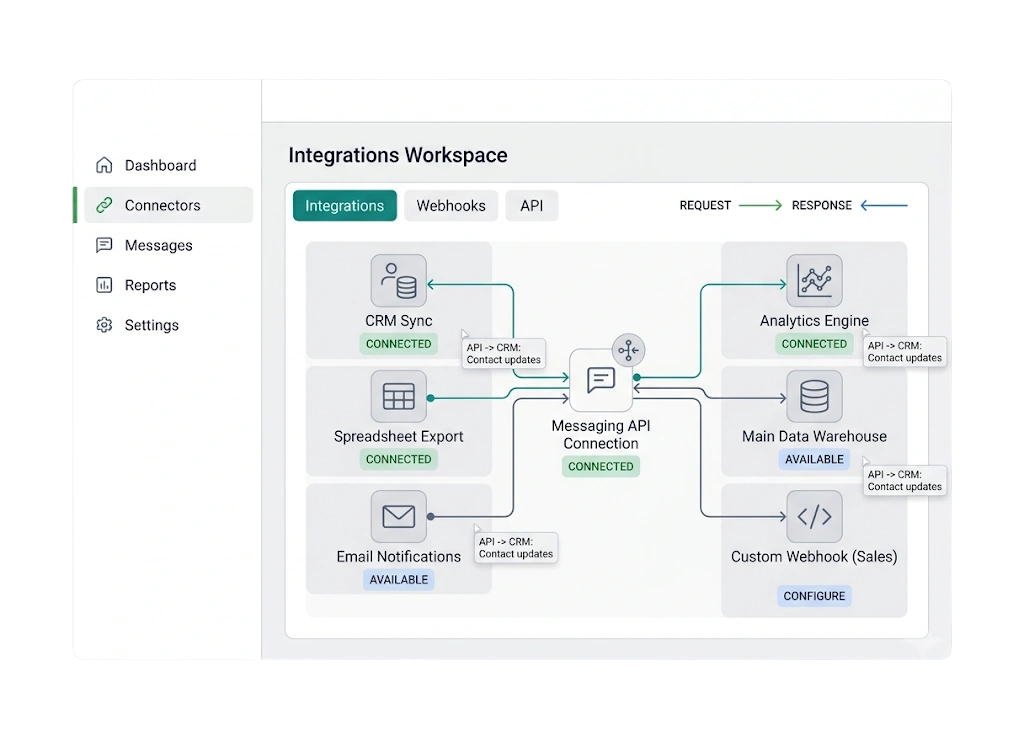
Task: Click the AVAILABLE badge under Email Notifications
Action: (398, 580)
